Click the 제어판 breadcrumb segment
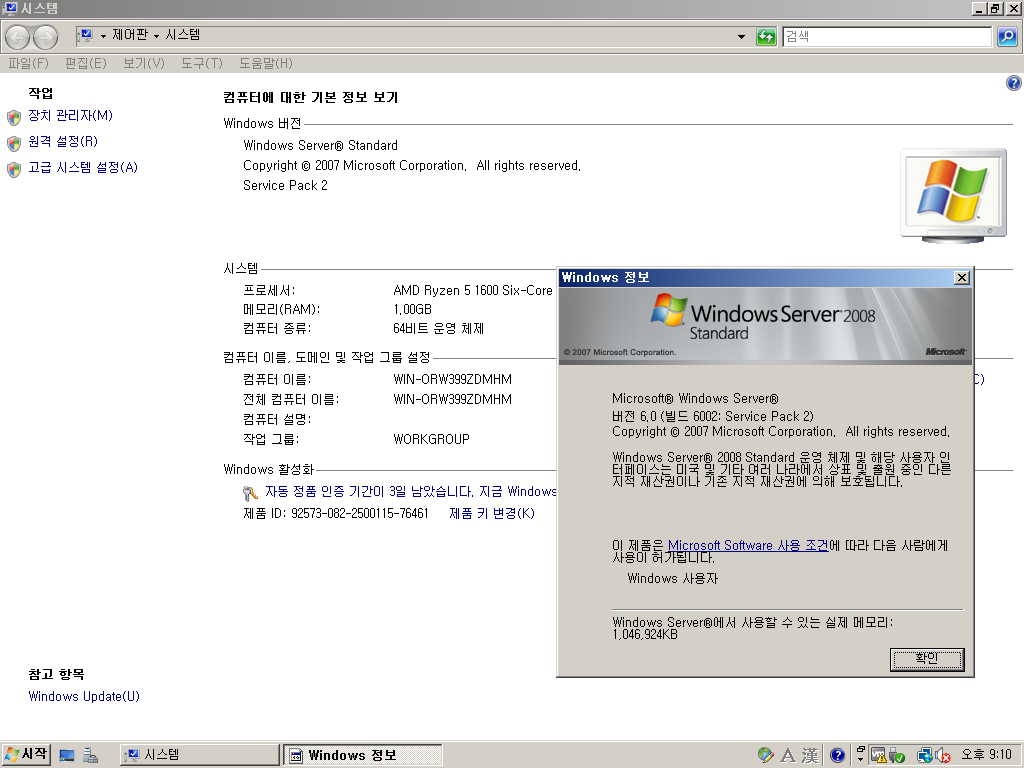The height and width of the screenshot is (768, 1024). 130,35
